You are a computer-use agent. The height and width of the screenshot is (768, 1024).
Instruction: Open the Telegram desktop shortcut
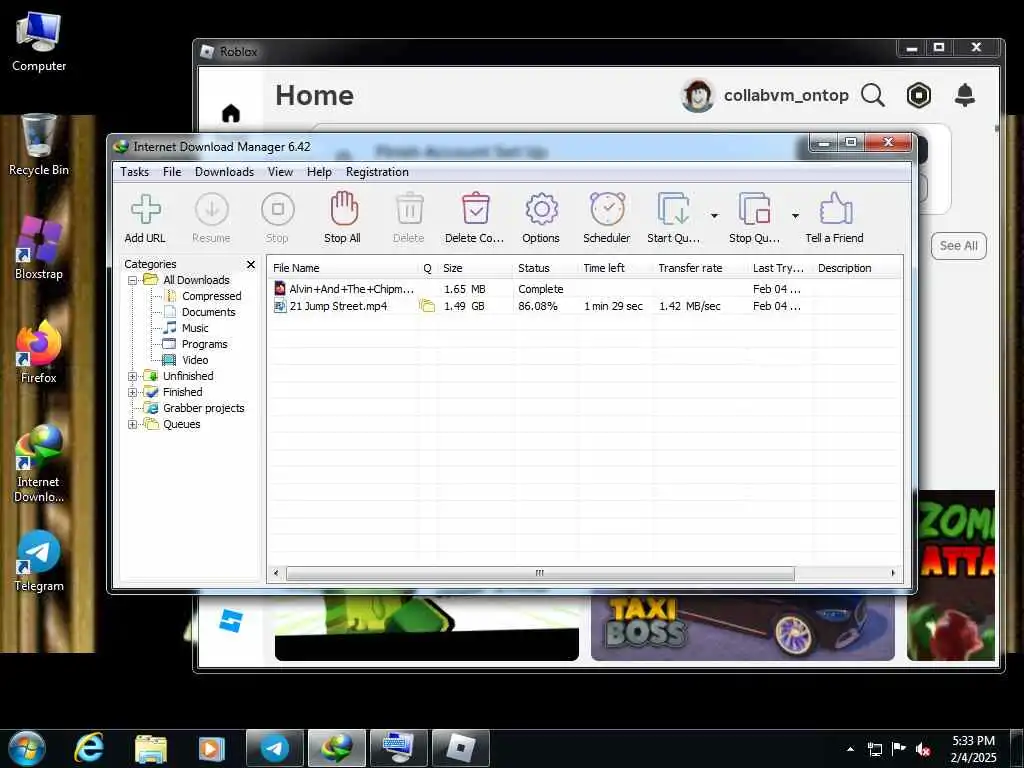pos(39,562)
